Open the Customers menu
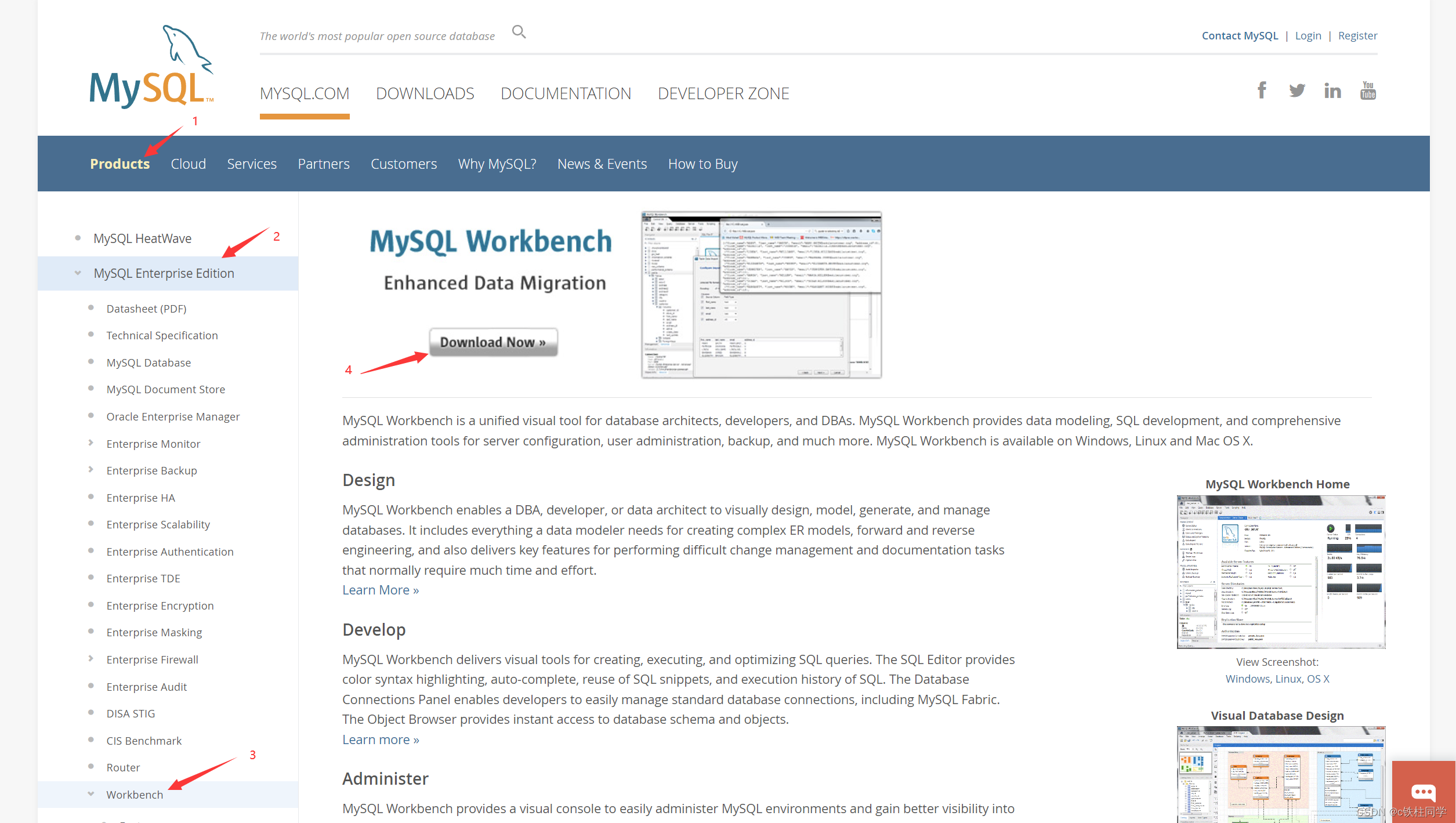The width and height of the screenshot is (1456, 823). pos(404,164)
